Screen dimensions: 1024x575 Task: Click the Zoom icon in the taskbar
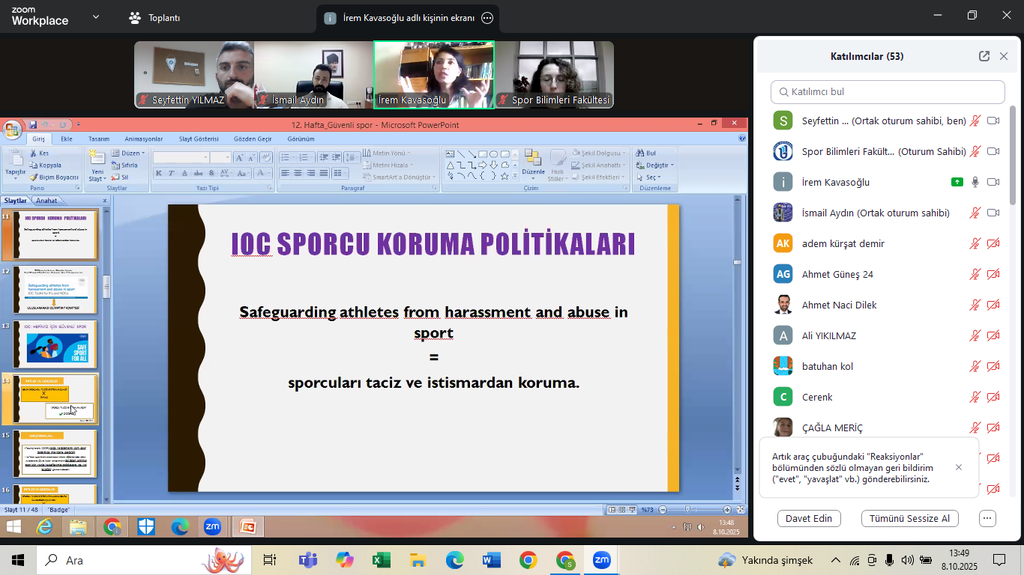601,560
